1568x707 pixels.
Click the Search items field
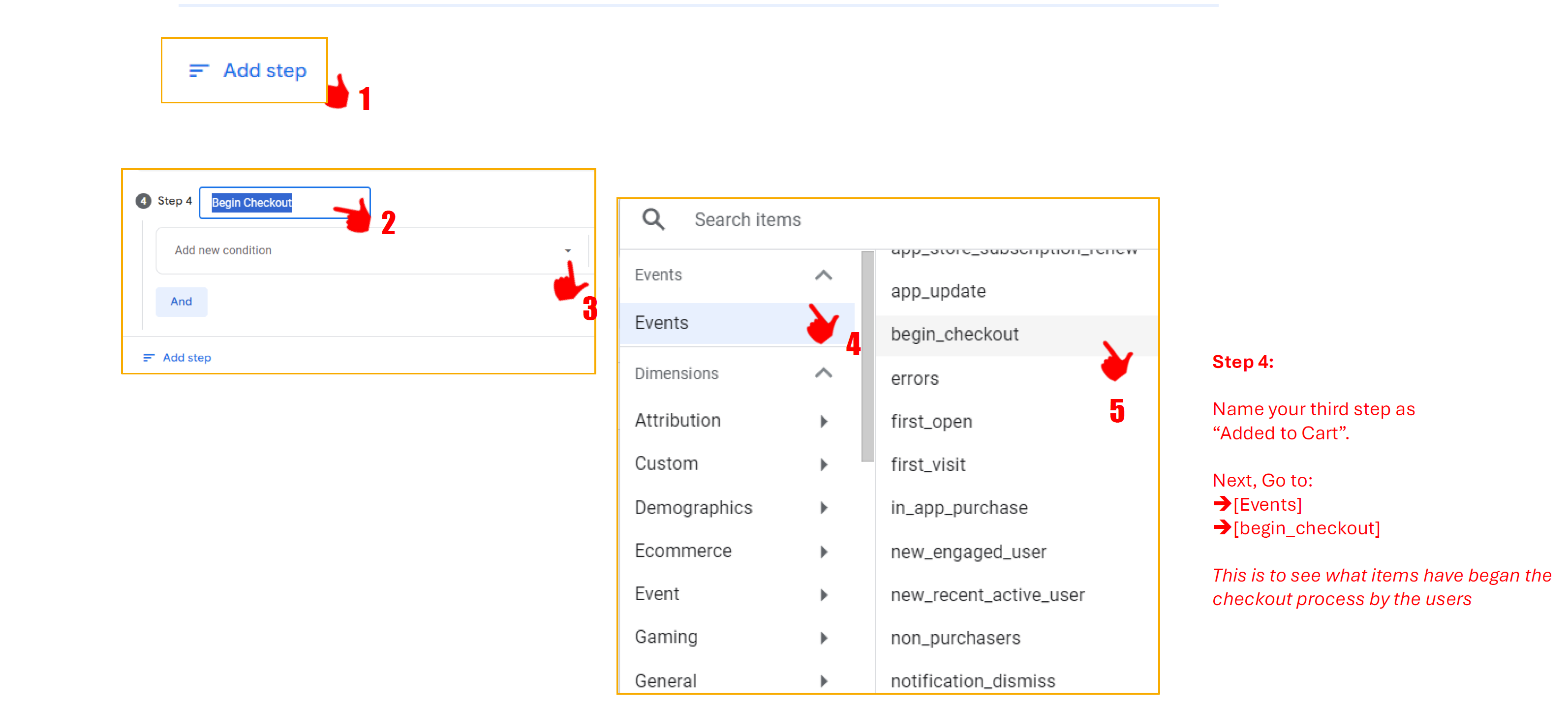[x=747, y=219]
